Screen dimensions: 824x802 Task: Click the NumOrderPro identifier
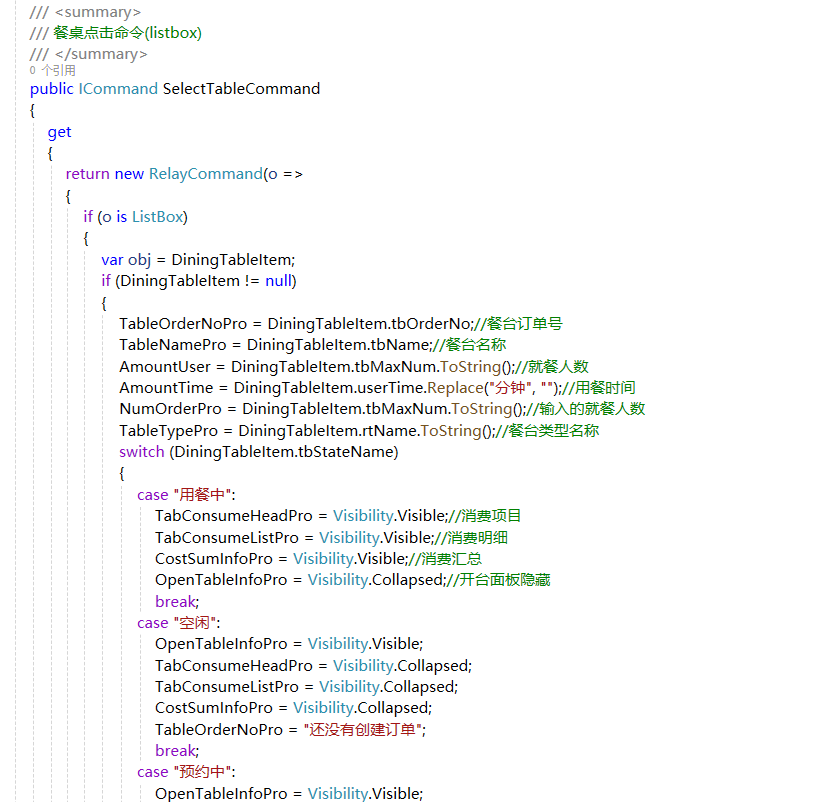pos(170,409)
